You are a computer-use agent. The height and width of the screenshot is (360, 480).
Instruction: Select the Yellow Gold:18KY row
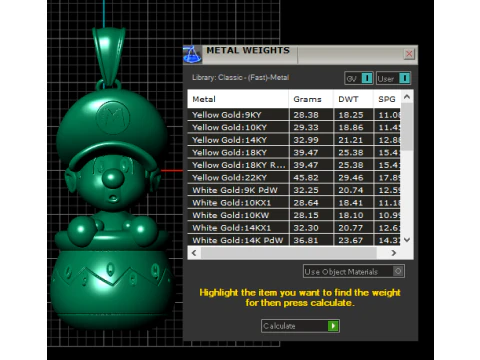click(x=294, y=152)
